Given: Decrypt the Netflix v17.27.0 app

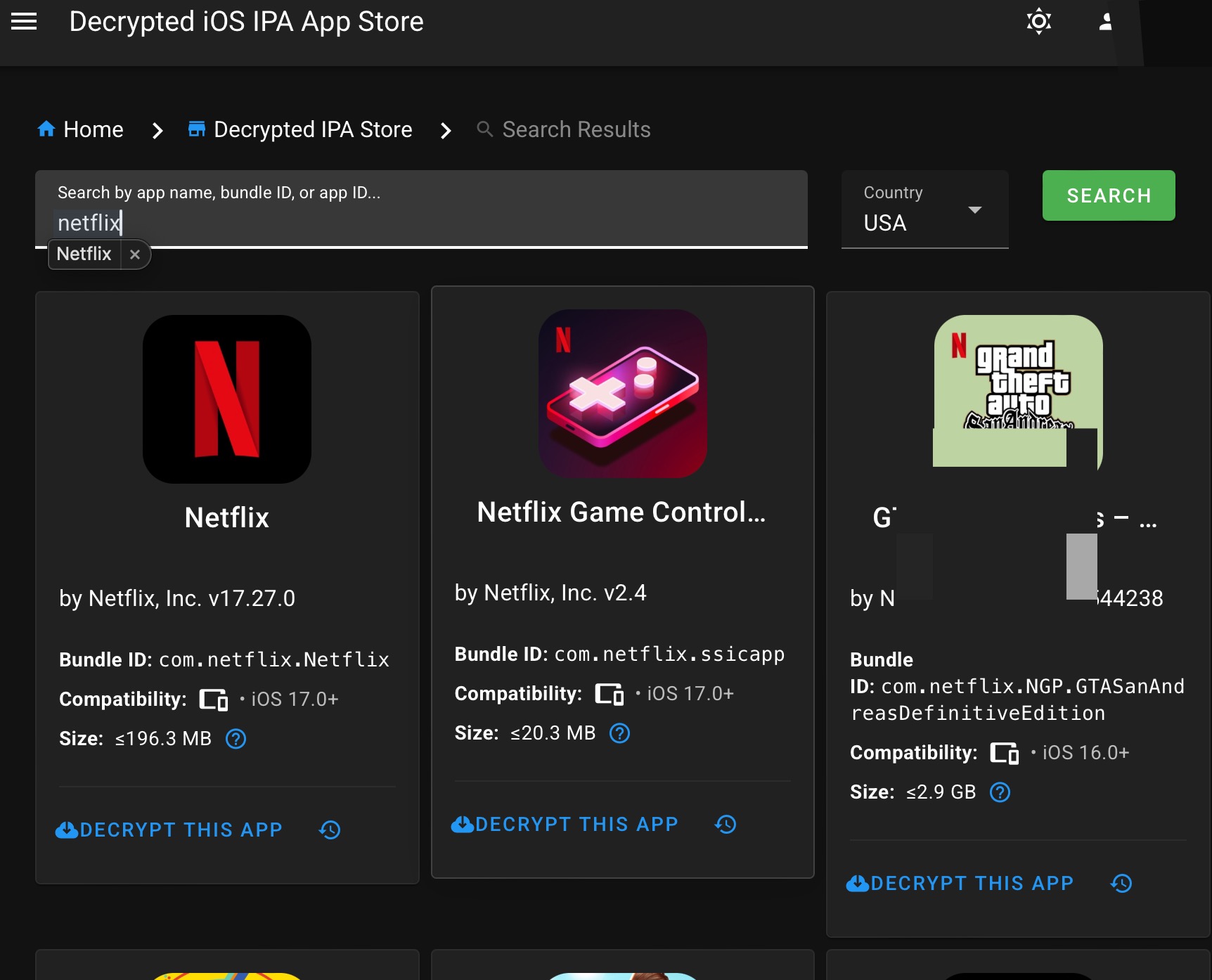Looking at the screenshot, I should (169, 830).
